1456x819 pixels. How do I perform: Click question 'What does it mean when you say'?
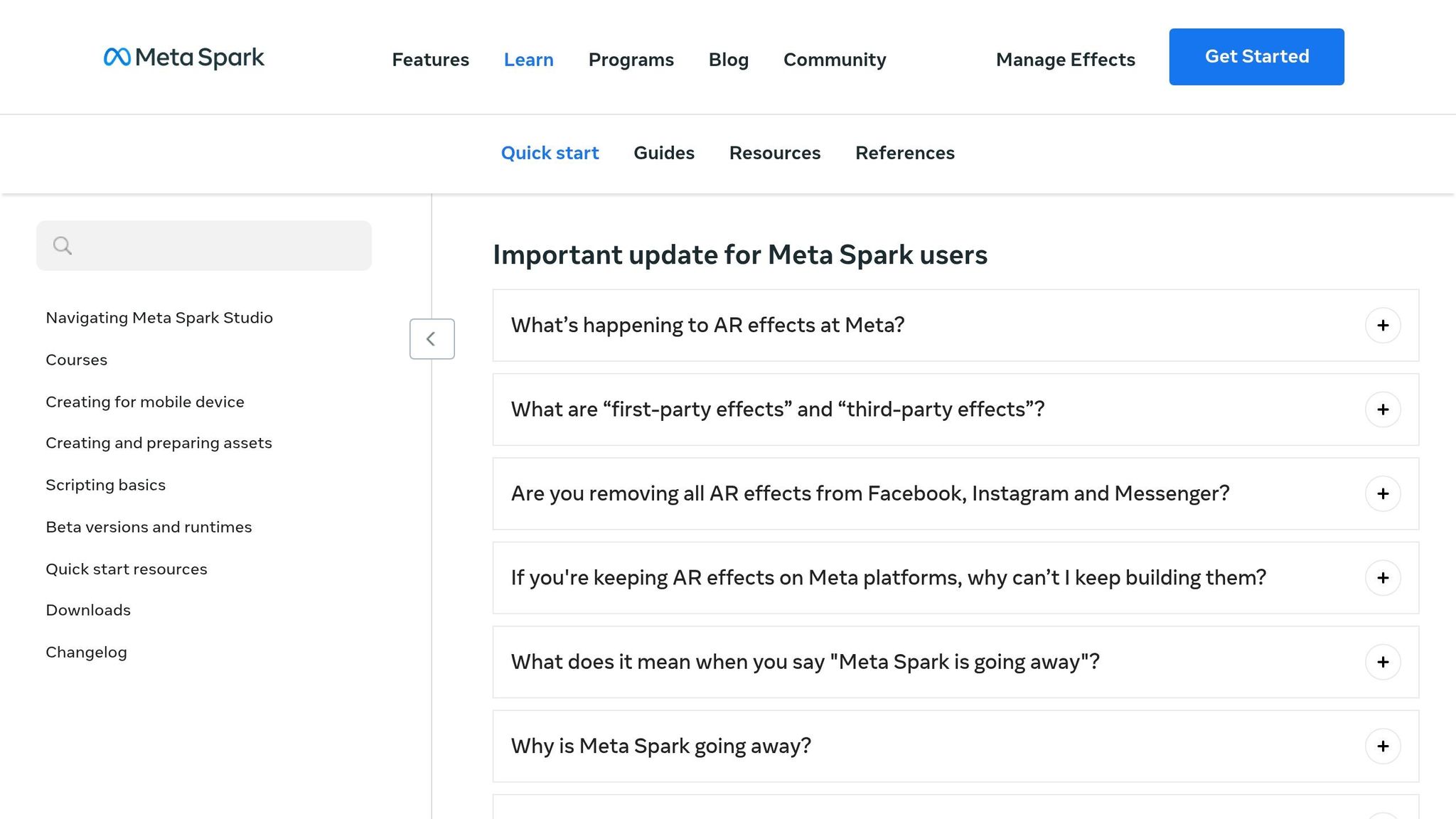click(x=805, y=662)
